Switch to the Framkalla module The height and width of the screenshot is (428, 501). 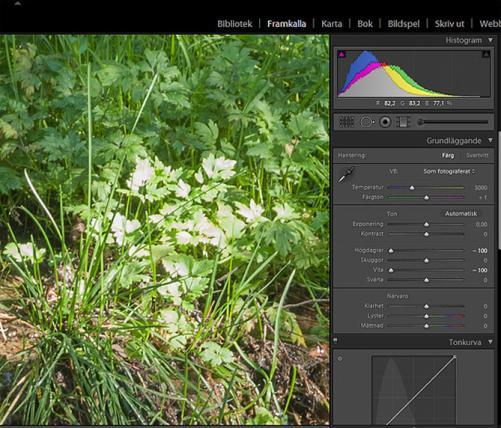pos(286,24)
